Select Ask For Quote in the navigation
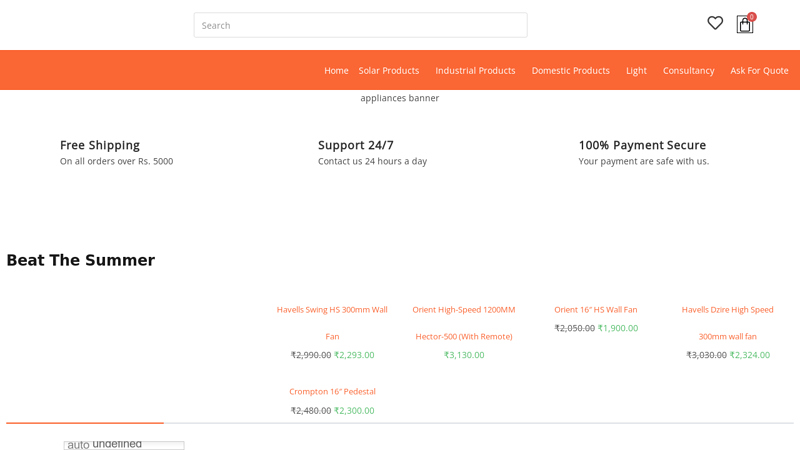This screenshot has width=800, height=450. click(x=759, y=70)
